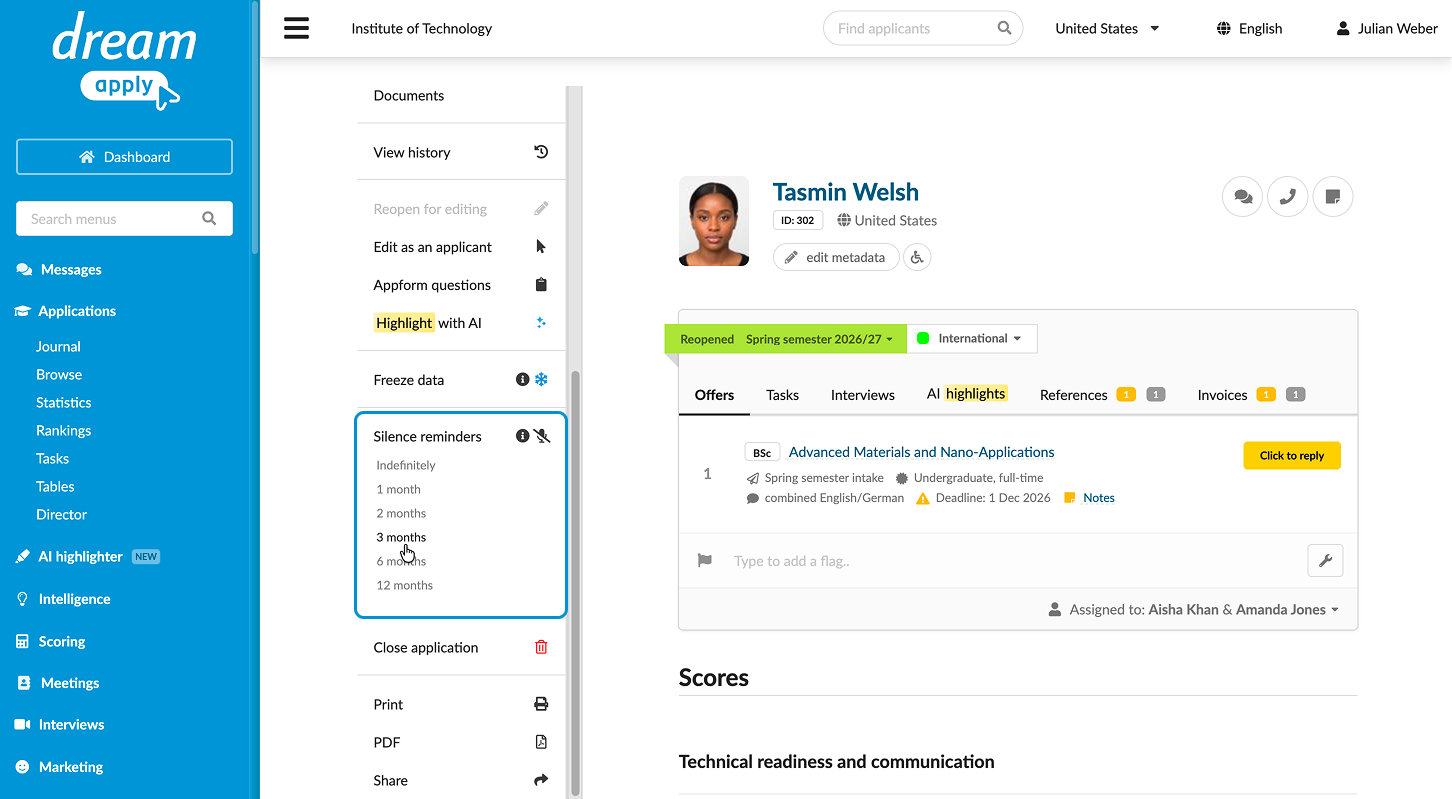Switch to the Interviews tab
The image size is (1452, 799).
point(862,395)
